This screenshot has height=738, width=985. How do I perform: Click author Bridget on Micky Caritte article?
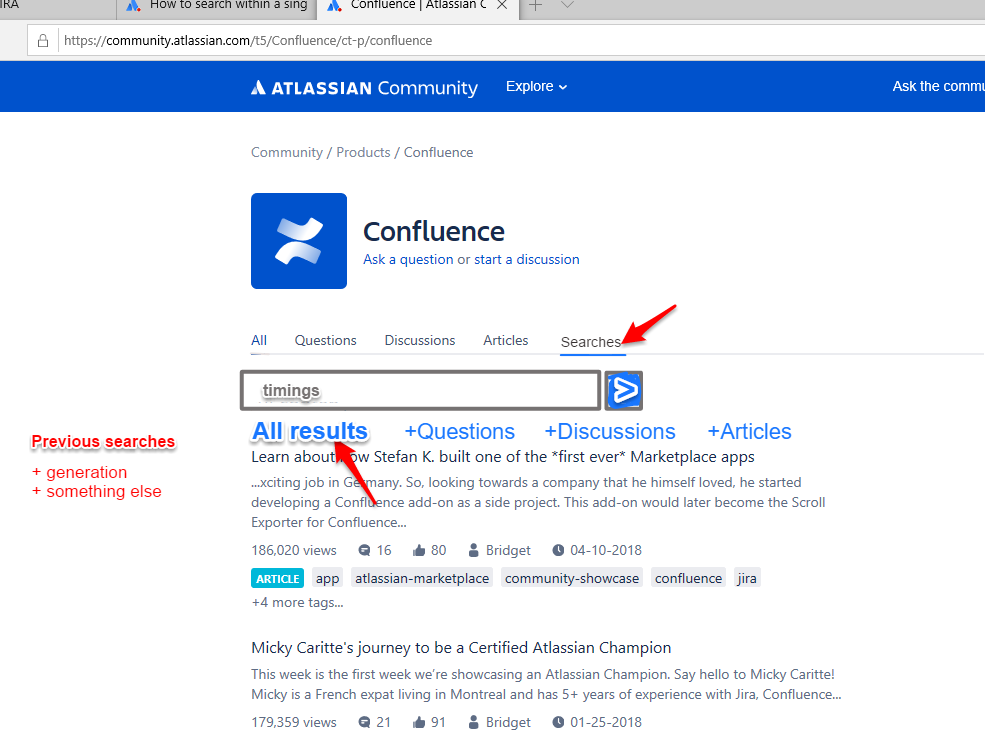pyautogui.click(x=508, y=722)
